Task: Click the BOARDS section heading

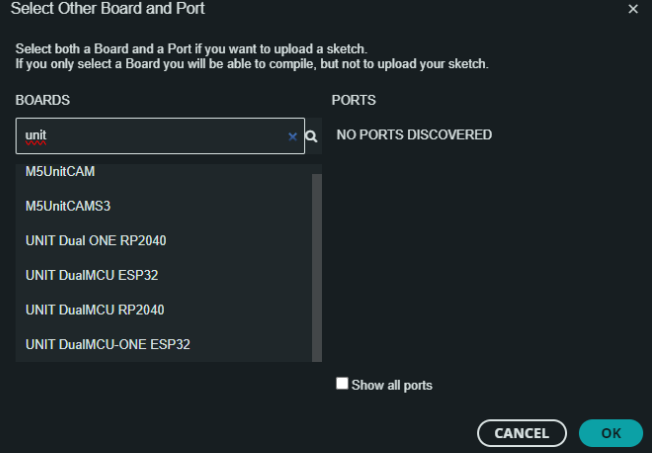Action: click(x=42, y=101)
